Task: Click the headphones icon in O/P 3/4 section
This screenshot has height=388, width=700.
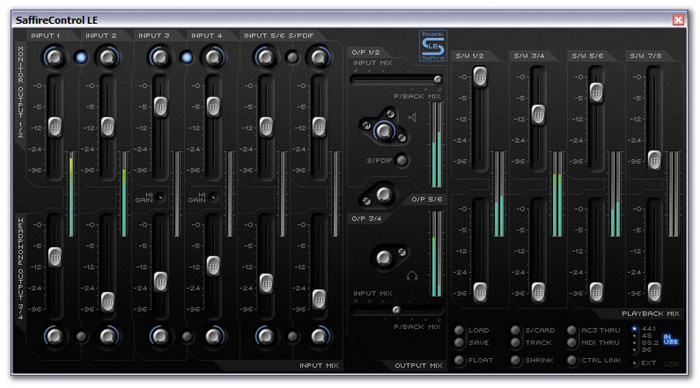Action: coord(412,275)
